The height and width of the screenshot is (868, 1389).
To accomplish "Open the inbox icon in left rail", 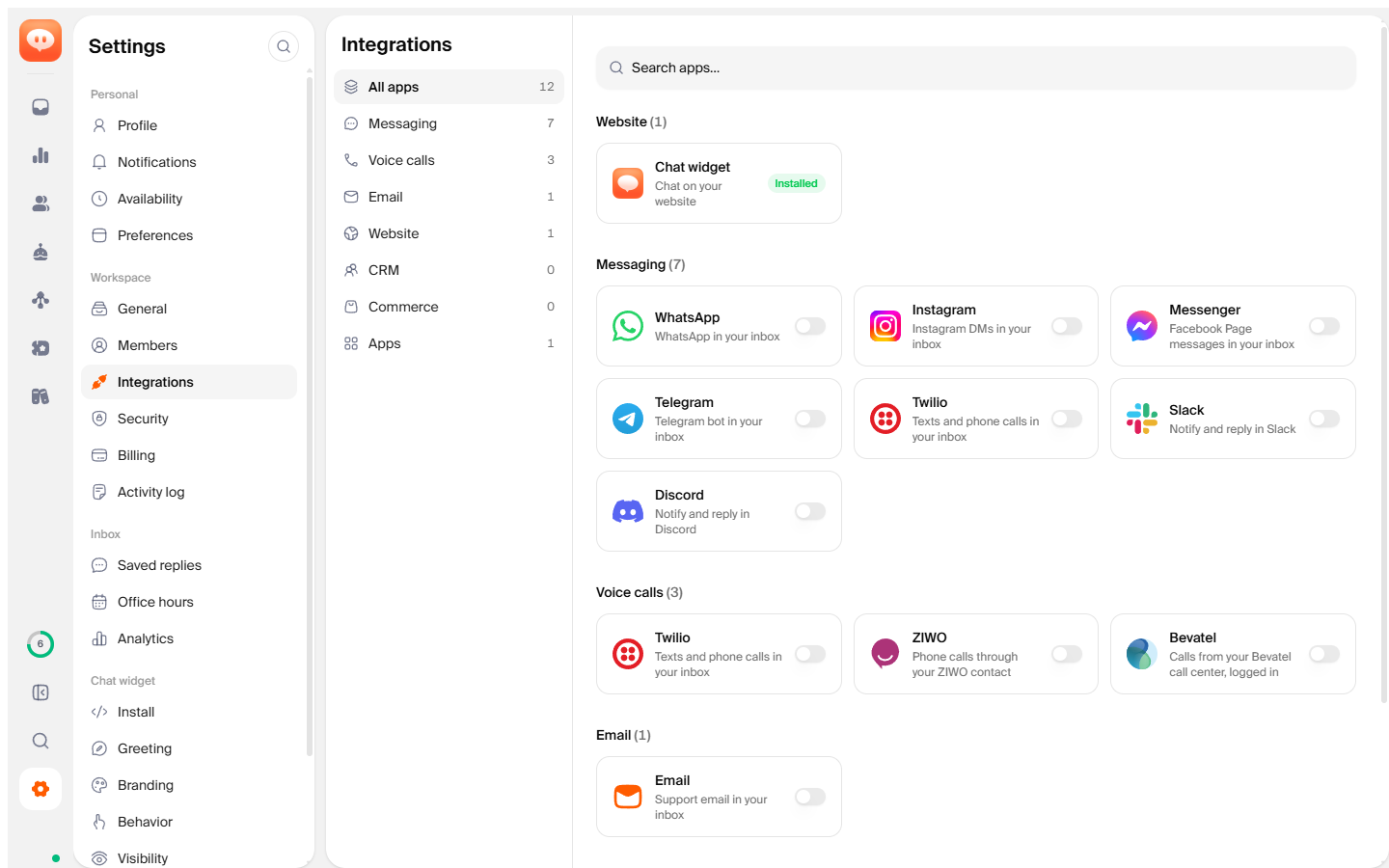I will (41, 107).
